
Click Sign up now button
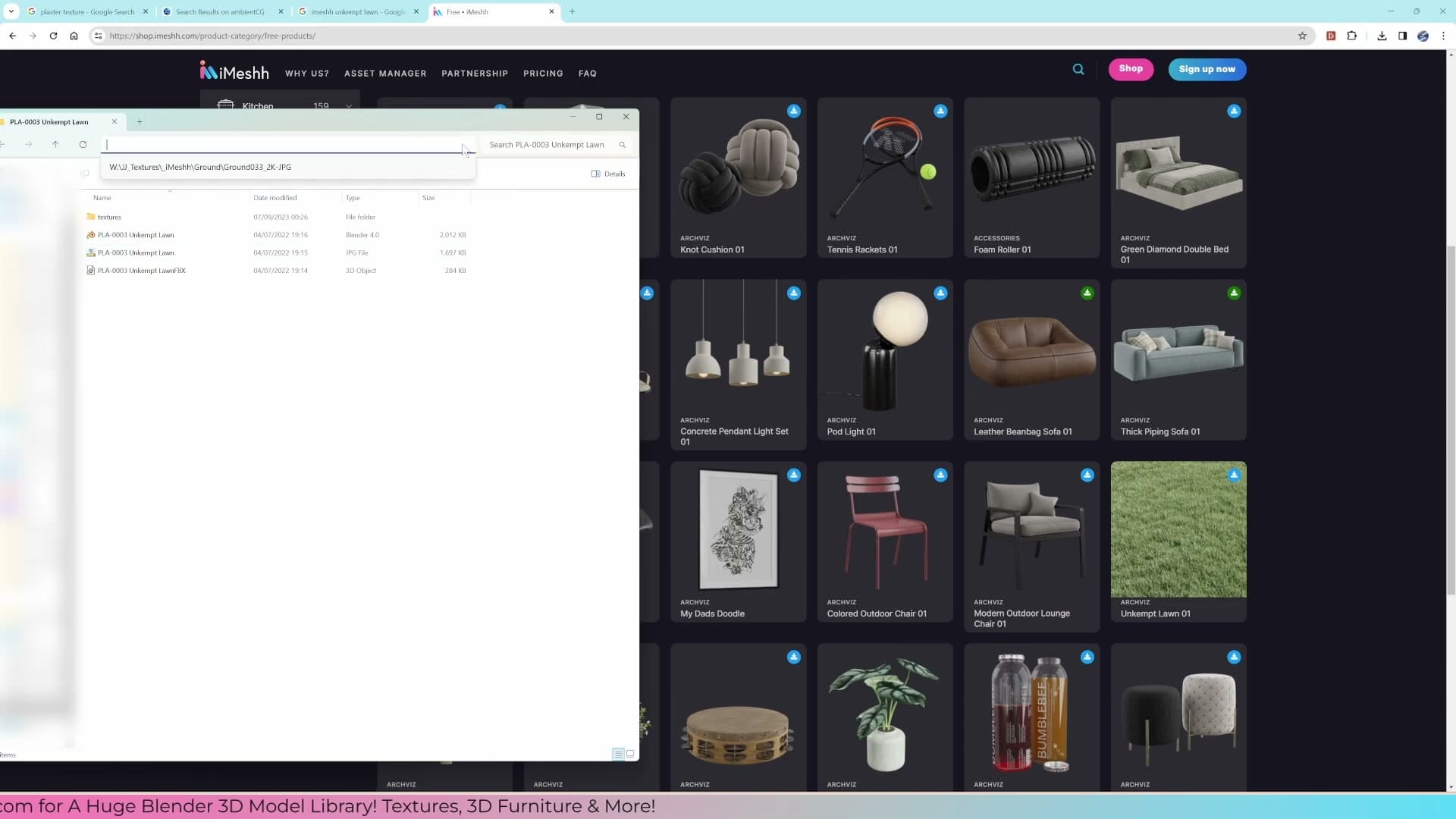tap(1207, 69)
